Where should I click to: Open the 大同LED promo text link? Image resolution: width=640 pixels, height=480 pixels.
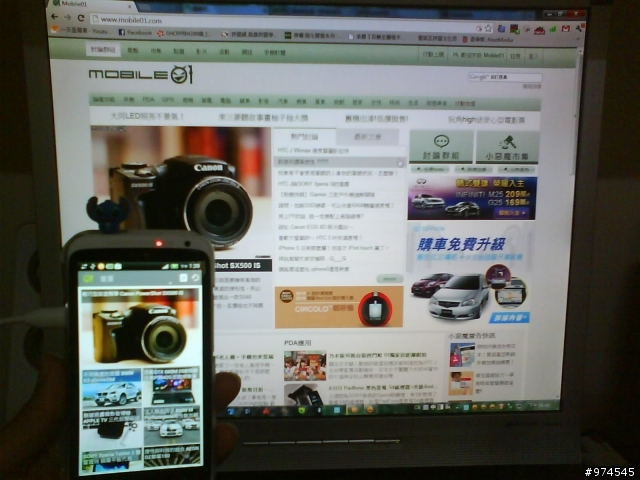click(147, 116)
